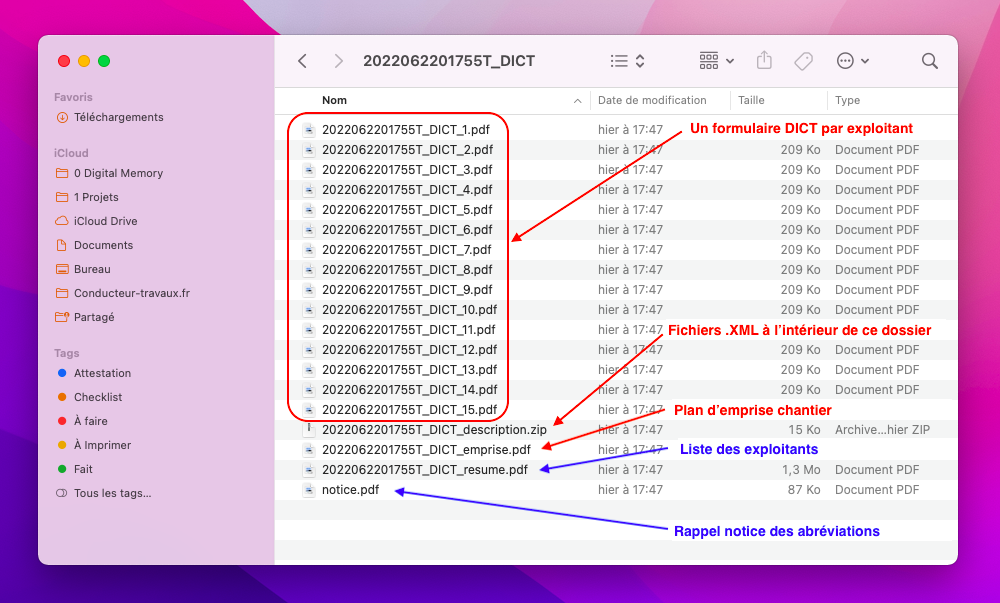1000x603 pixels.
Task: Click PDF icon of 2022062201755T_DICT_12.pdf
Action: coord(309,349)
